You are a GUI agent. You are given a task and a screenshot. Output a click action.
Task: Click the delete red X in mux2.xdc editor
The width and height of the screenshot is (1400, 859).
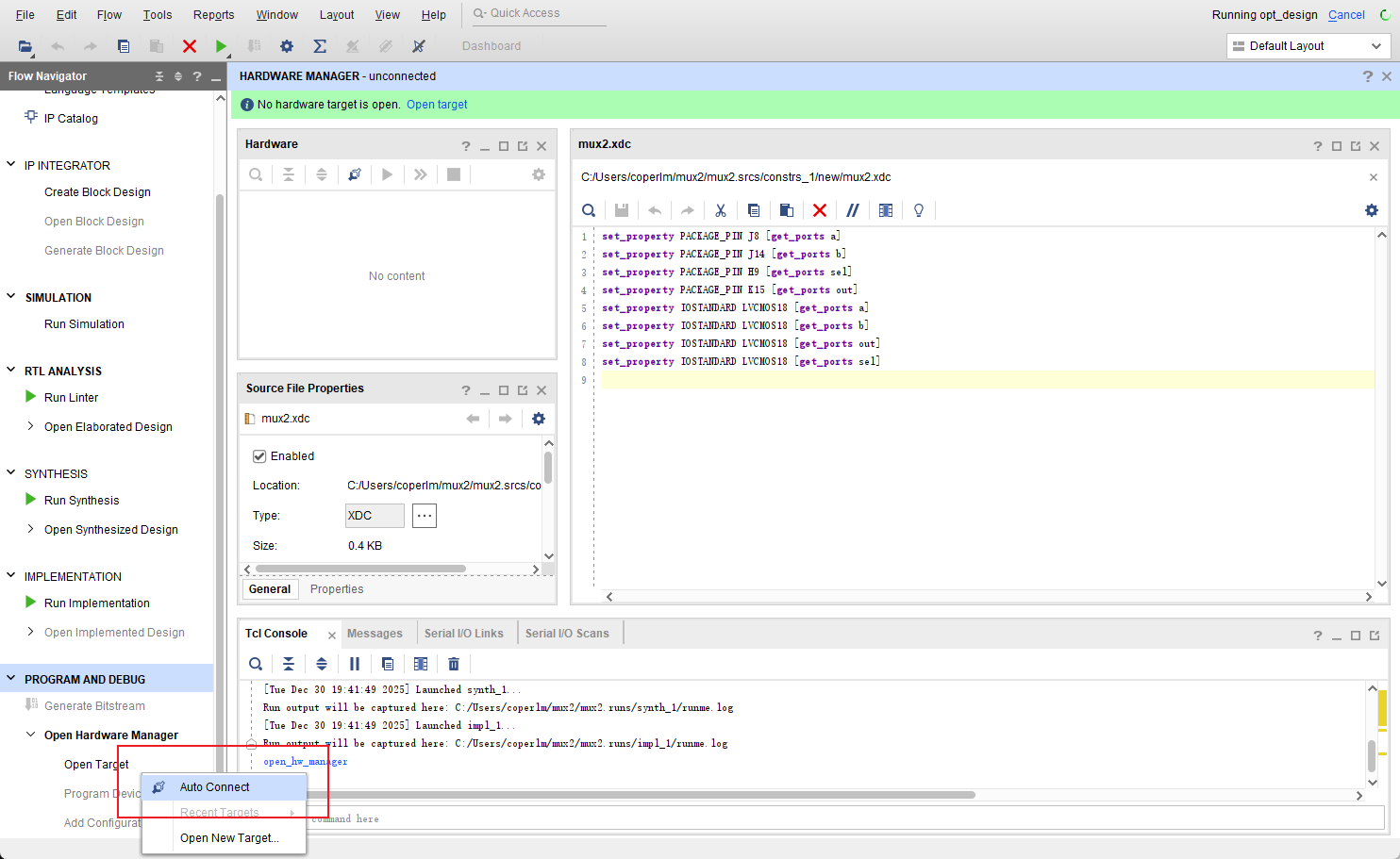(x=819, y=210)
